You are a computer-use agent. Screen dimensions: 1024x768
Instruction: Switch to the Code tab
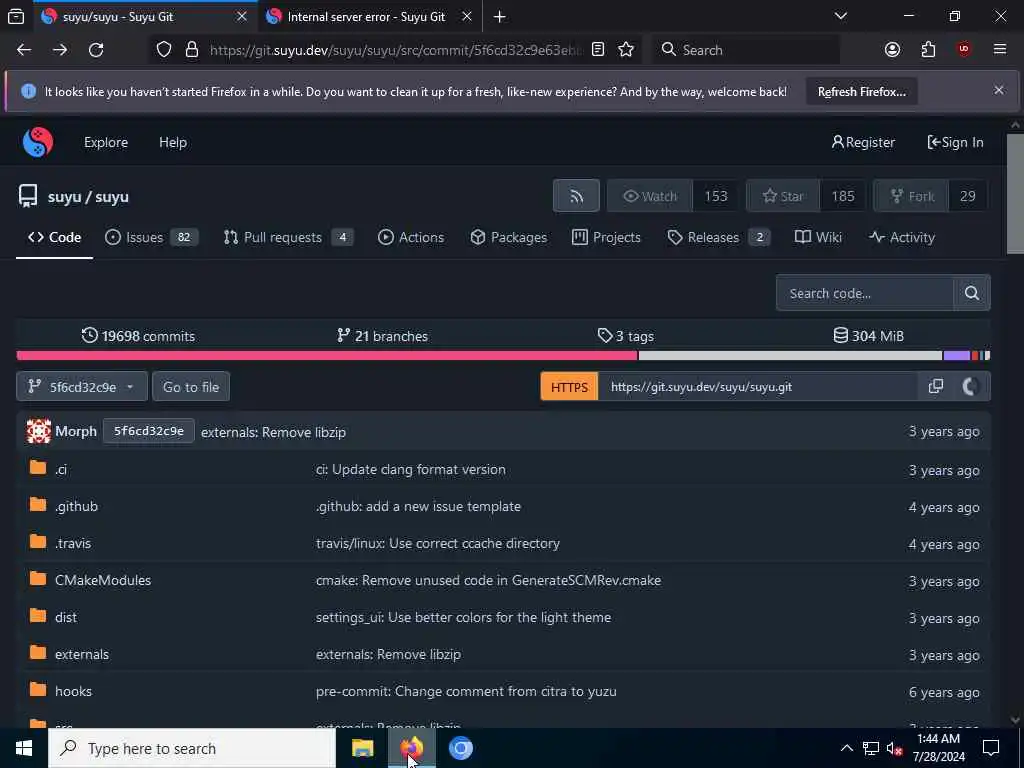pyautogui.click(x=54, y=238)
